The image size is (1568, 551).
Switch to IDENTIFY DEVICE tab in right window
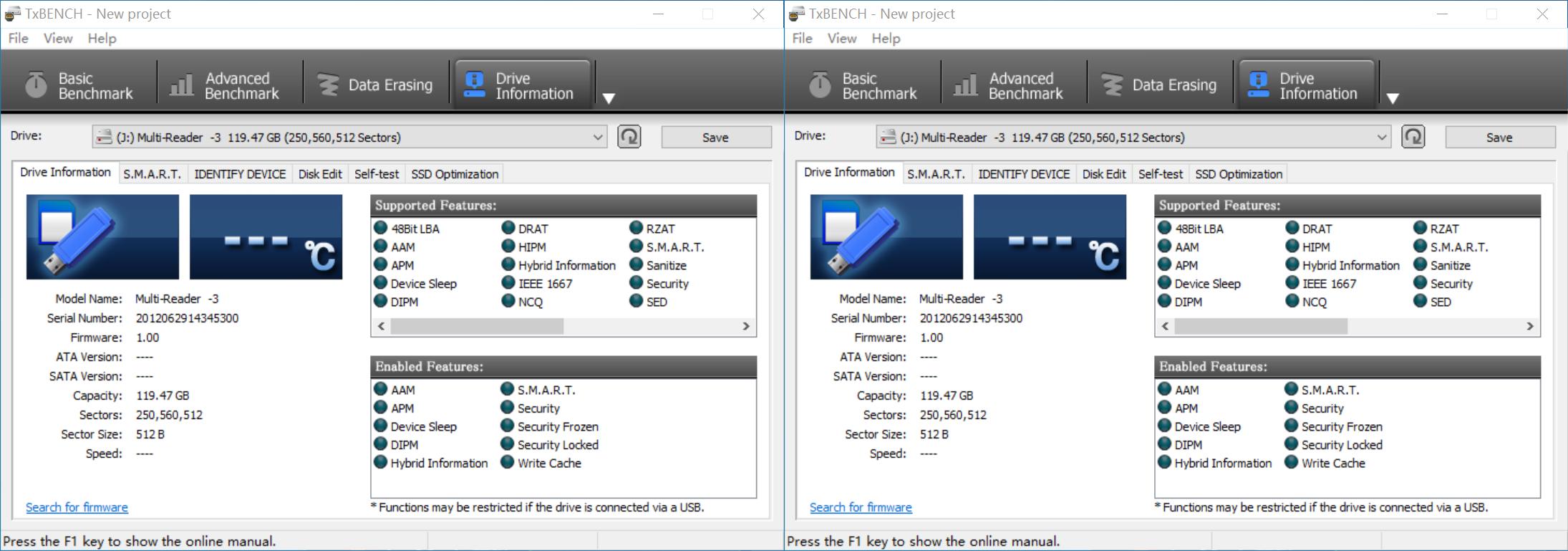(1024, 174)
